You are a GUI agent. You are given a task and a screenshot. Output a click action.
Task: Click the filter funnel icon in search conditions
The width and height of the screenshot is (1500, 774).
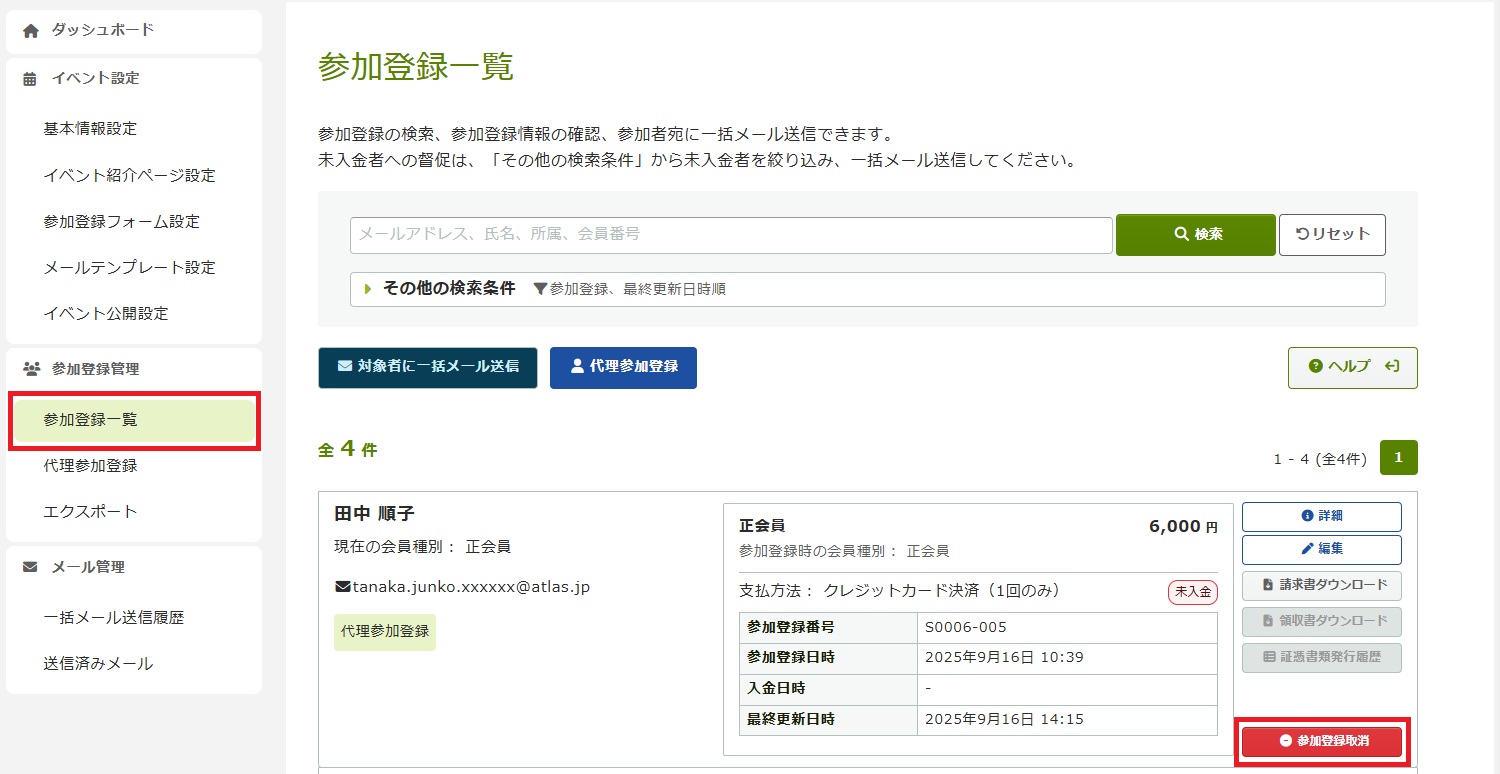click(x=540, y=289)
